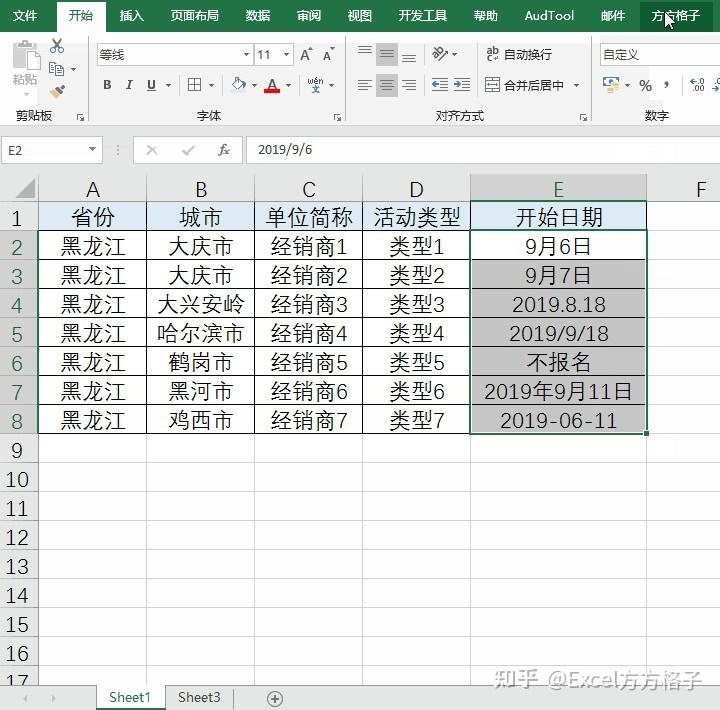Open the Borders grid icon
The height and width of the screenshot is (710, 720).
195,85
